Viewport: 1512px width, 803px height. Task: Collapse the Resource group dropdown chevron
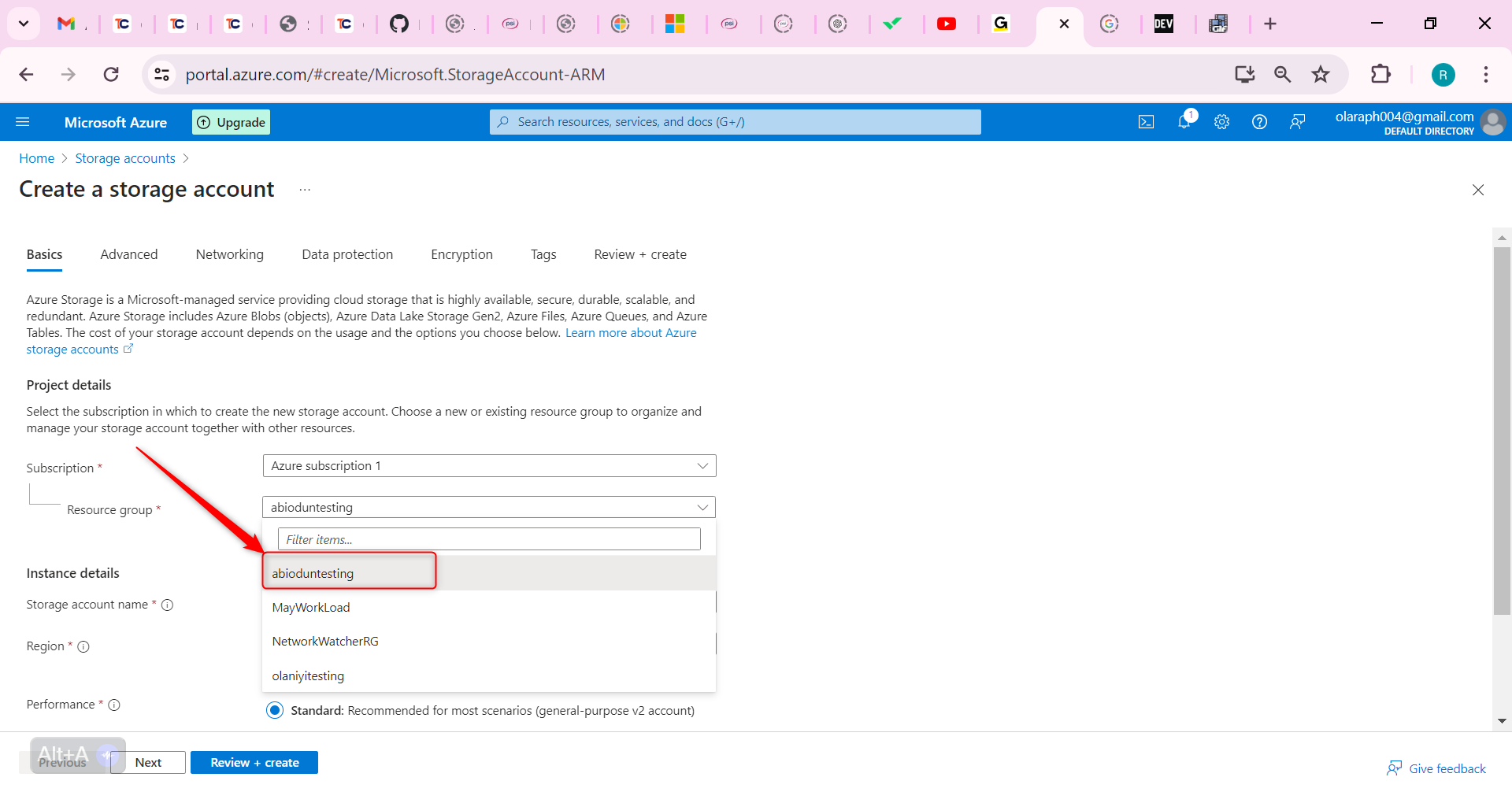[702, 506]
